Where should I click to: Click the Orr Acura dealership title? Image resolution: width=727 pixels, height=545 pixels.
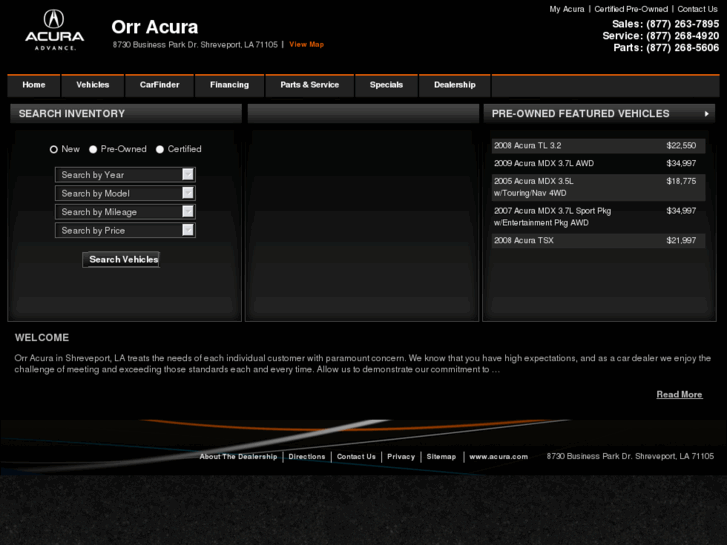click(x=155, y=27)
